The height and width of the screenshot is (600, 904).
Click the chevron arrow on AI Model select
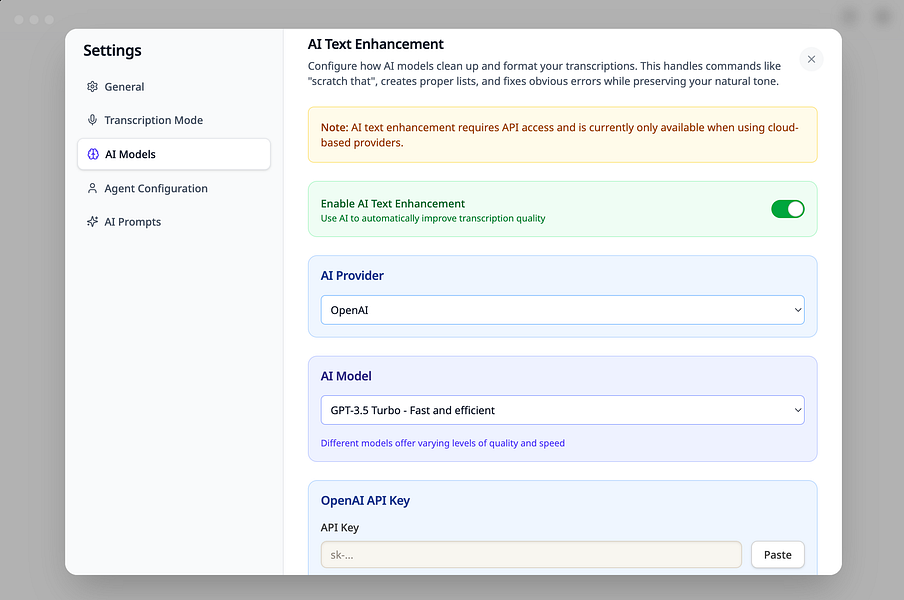point(797,410)
